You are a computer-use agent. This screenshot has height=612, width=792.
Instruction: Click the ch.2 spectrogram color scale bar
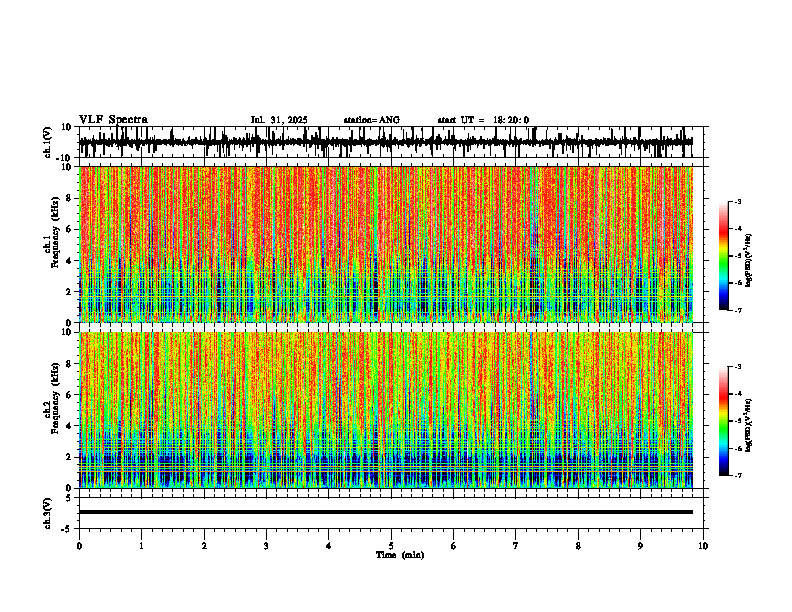pyautogui.click(x=723, y=421)
